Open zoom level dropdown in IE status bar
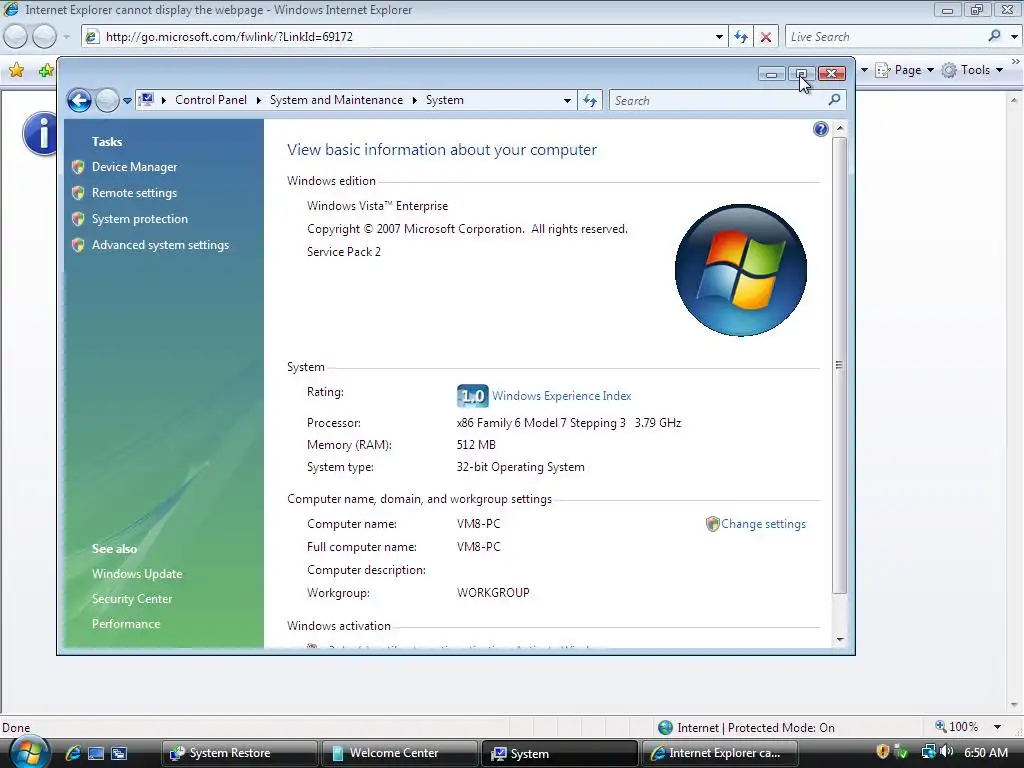Screen dimensions: 1024x768 tap(997, 727)
